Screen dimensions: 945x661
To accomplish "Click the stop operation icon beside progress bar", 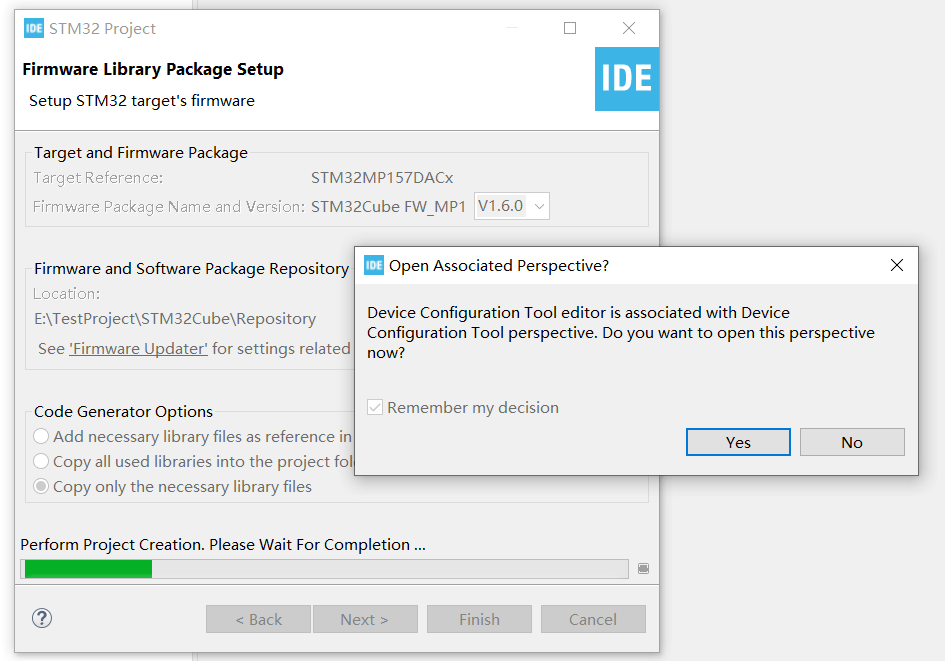I will coord(643,569).
